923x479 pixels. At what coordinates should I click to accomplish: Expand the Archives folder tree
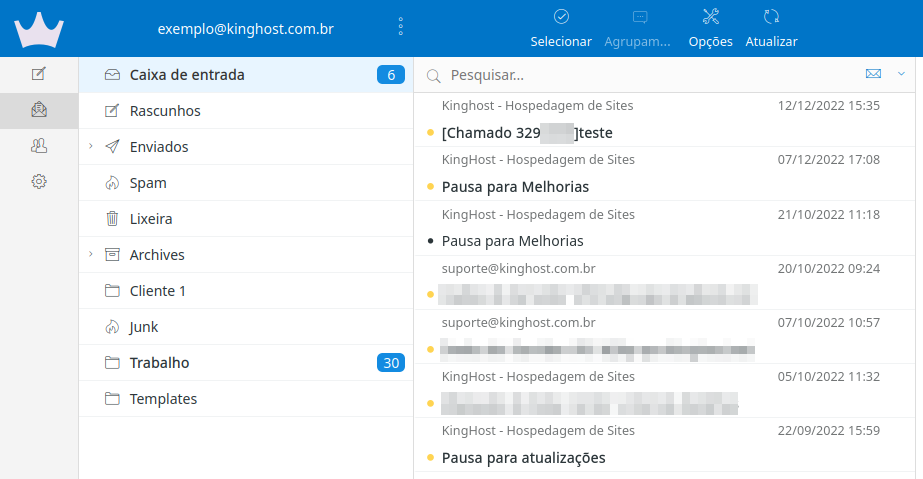point(91,255)
